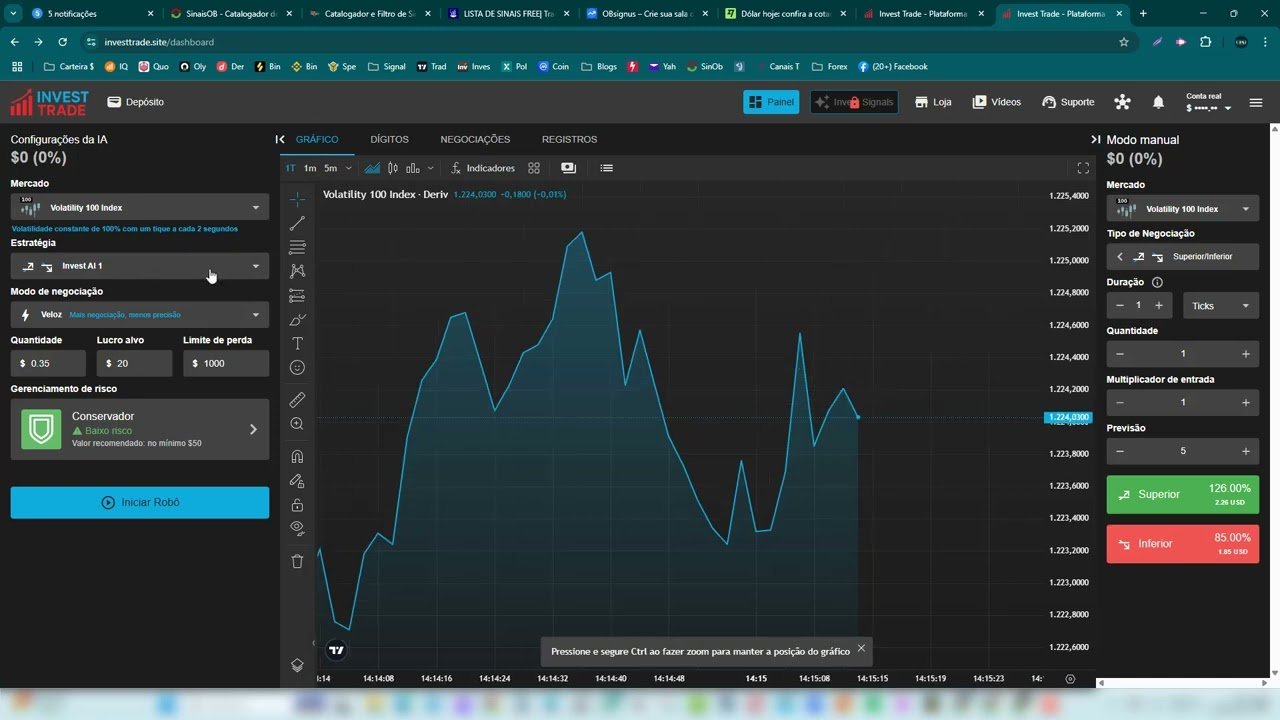Select the zoom in tool
Screen dimensions: 1280x720
(x=297, y=424)
